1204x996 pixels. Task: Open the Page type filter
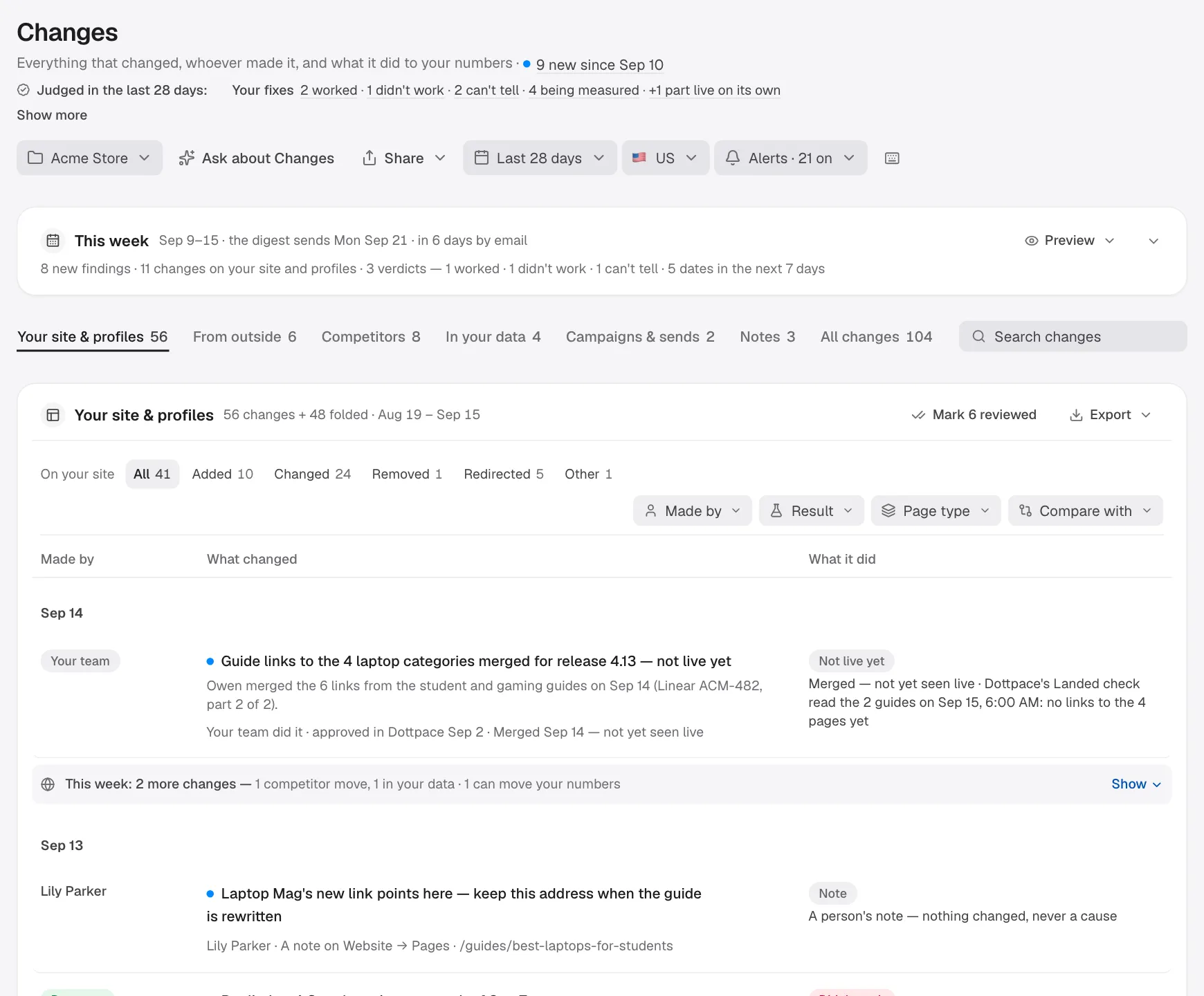tap(936, 511)
